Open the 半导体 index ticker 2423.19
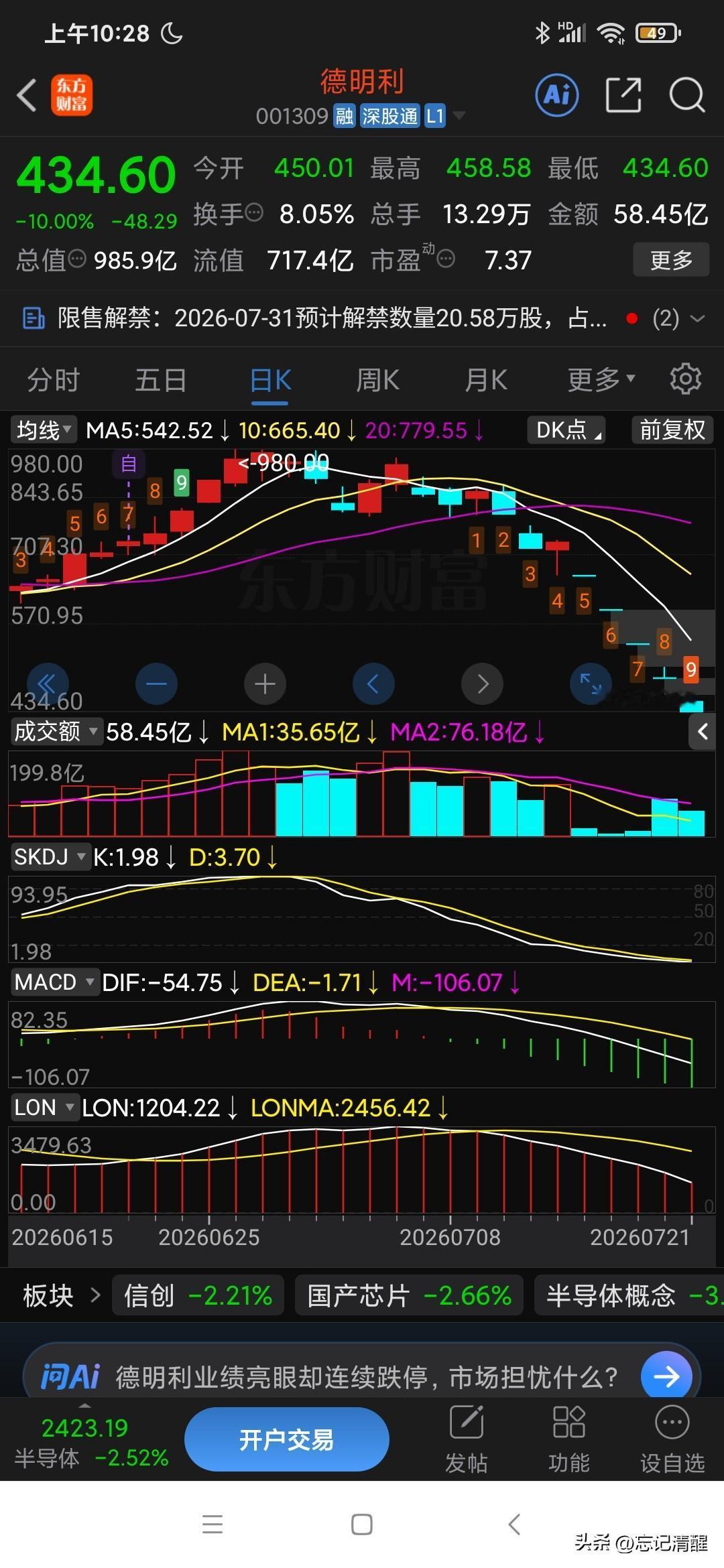 (x=92, y=1442)
